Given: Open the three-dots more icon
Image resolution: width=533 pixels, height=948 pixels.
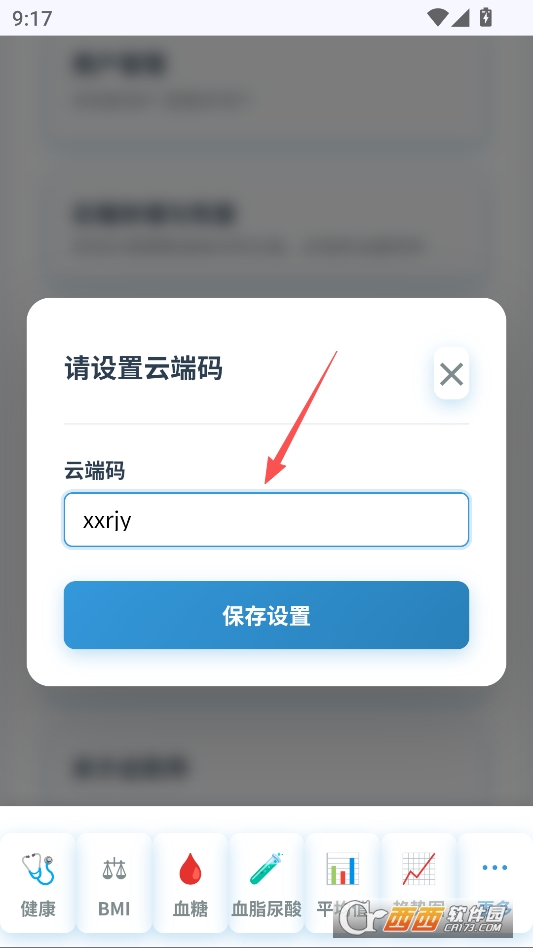Looking at the screenshot, I should click(x=494, y=868).
